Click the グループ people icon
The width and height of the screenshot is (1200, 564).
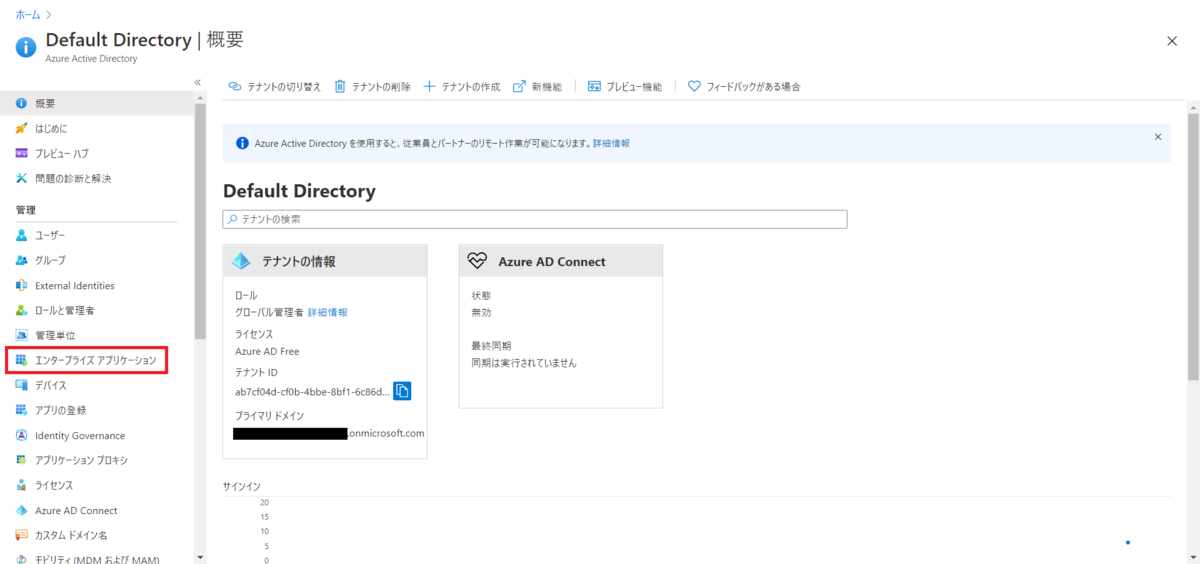pyautogui.click(x=22, y=260)
